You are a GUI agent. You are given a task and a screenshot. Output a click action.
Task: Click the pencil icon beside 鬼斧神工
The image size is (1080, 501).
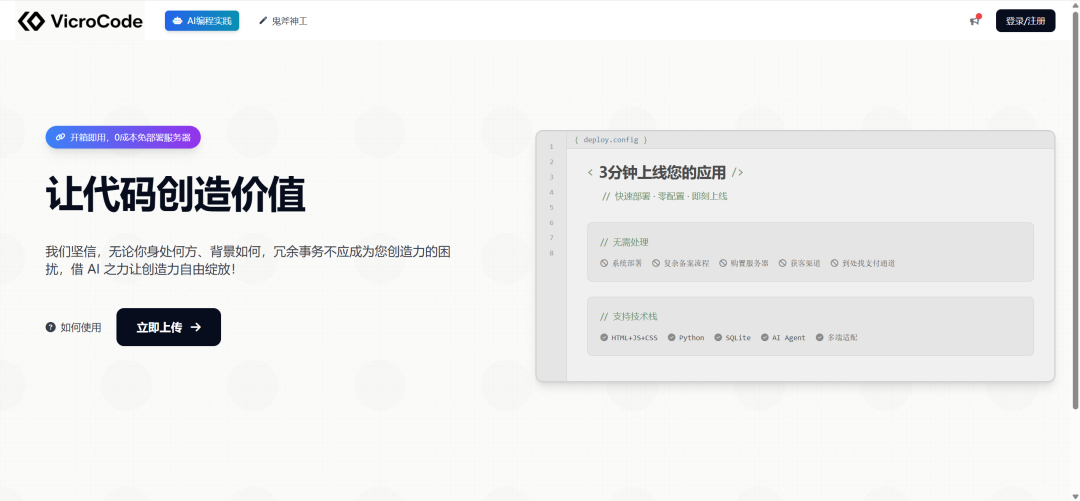click(x=262, y=21)
